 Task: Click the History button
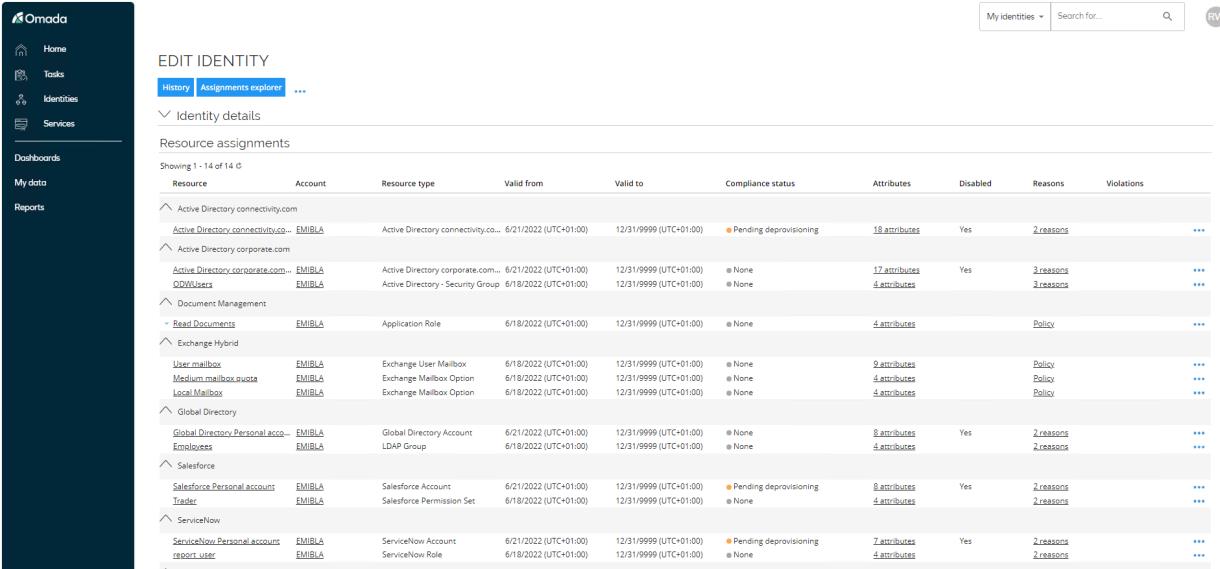click(176, 88)
